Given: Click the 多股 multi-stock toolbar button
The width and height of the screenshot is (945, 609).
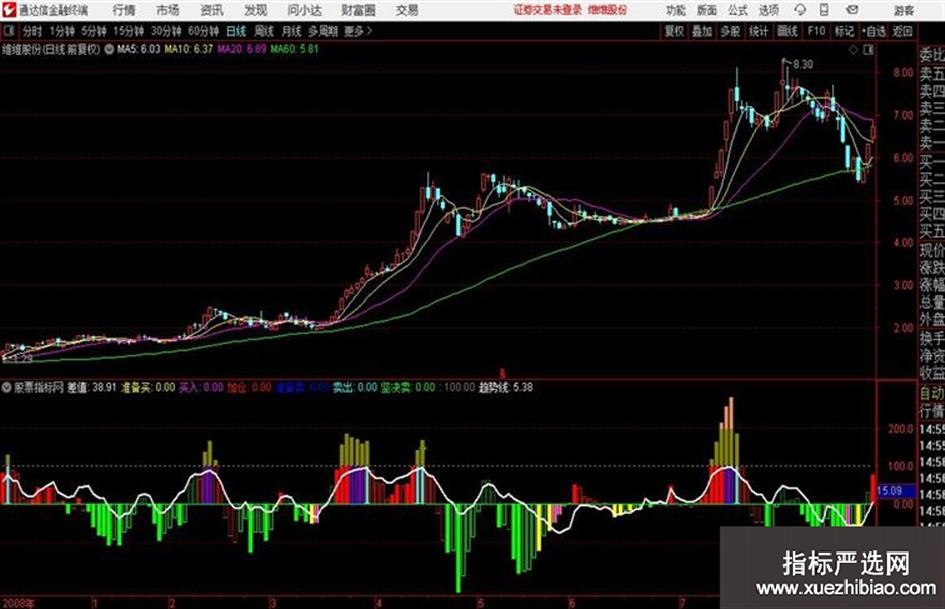Looking at the screenshot, I should [730, 31].
